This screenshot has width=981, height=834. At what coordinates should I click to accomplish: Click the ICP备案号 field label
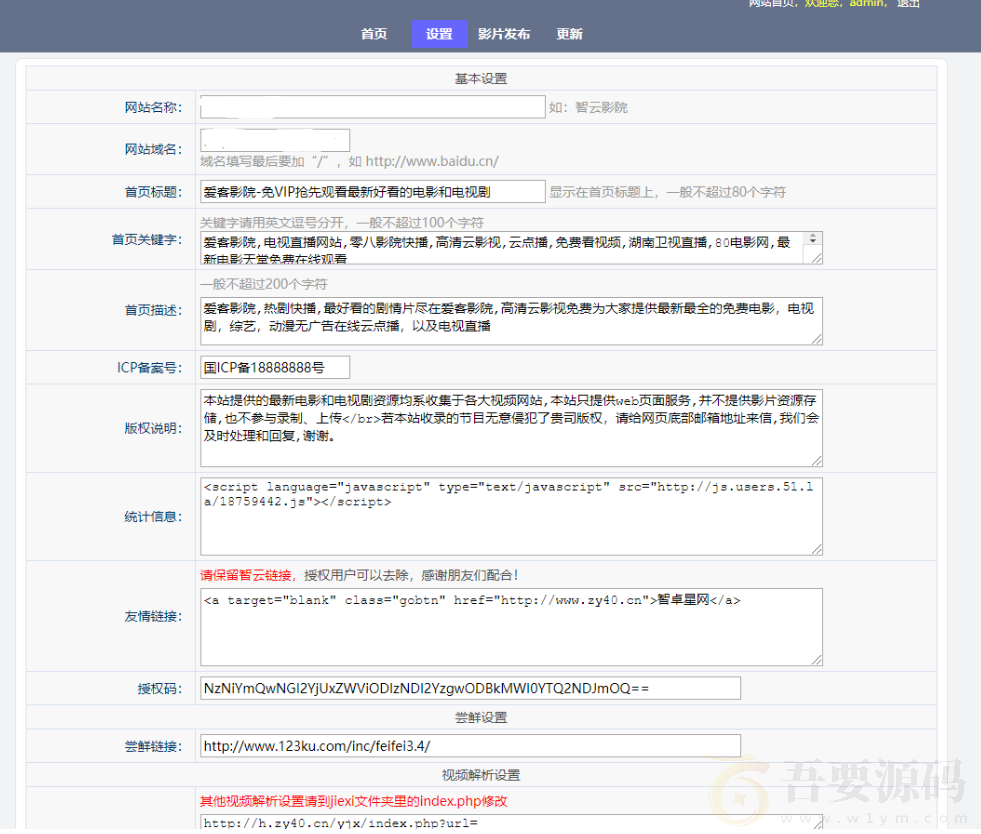150,368
